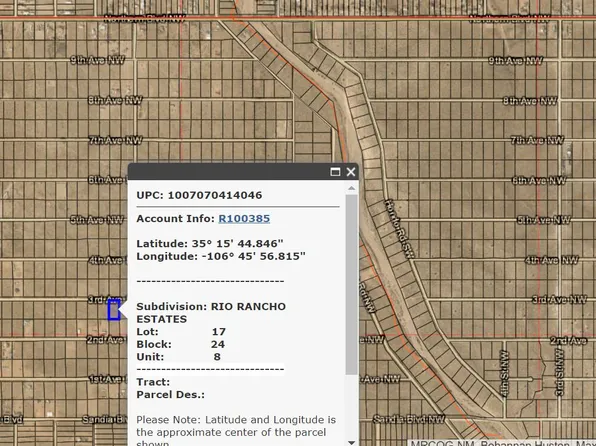
Task: Click the right Northern Blvd NW label
Action: 509,18
